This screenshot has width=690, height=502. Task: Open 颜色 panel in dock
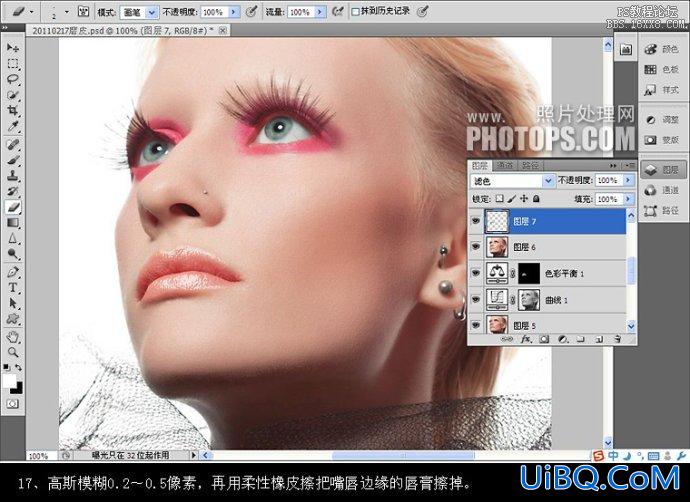662,49
